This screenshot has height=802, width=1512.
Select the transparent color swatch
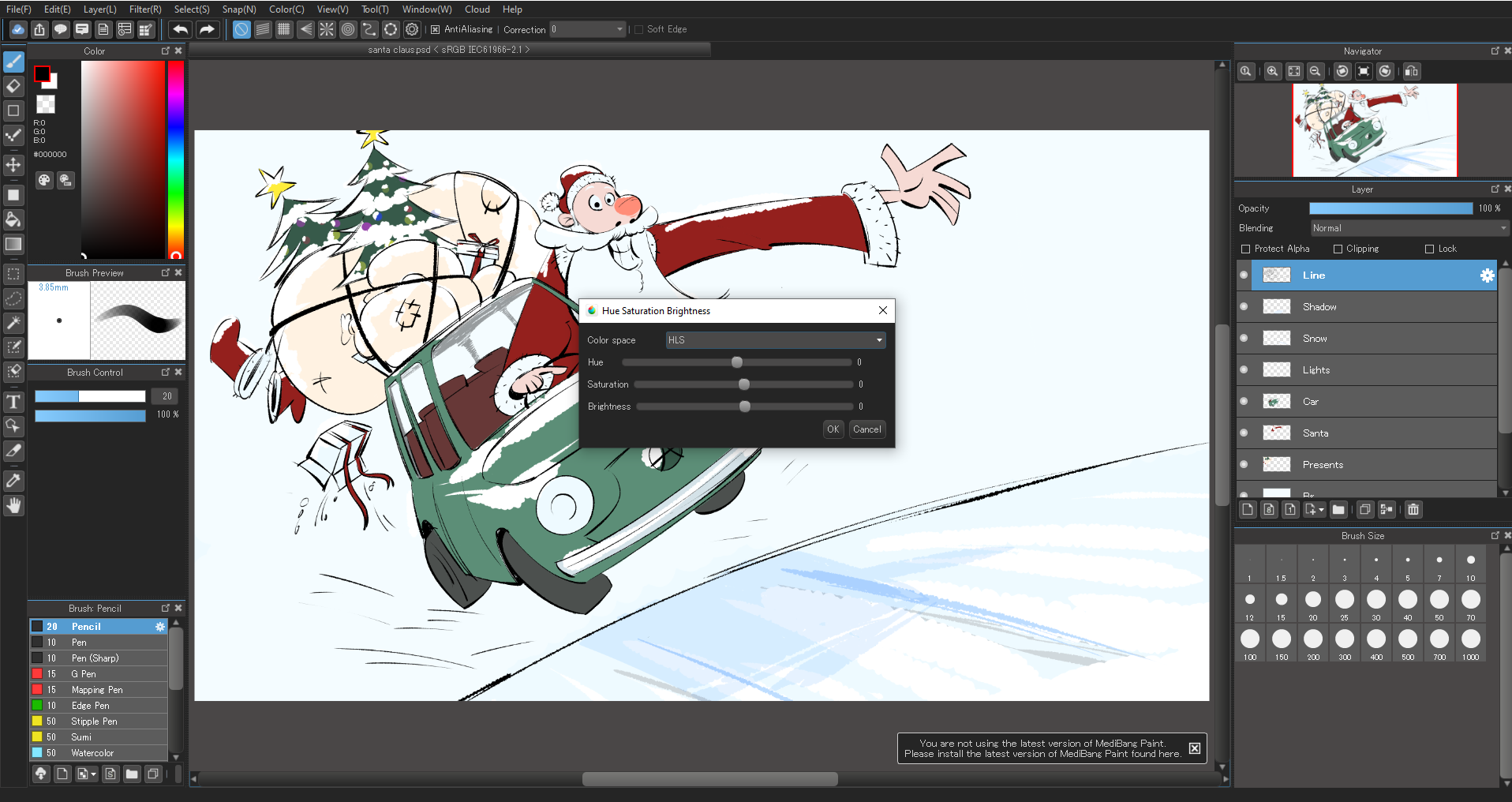click(47, 103)
